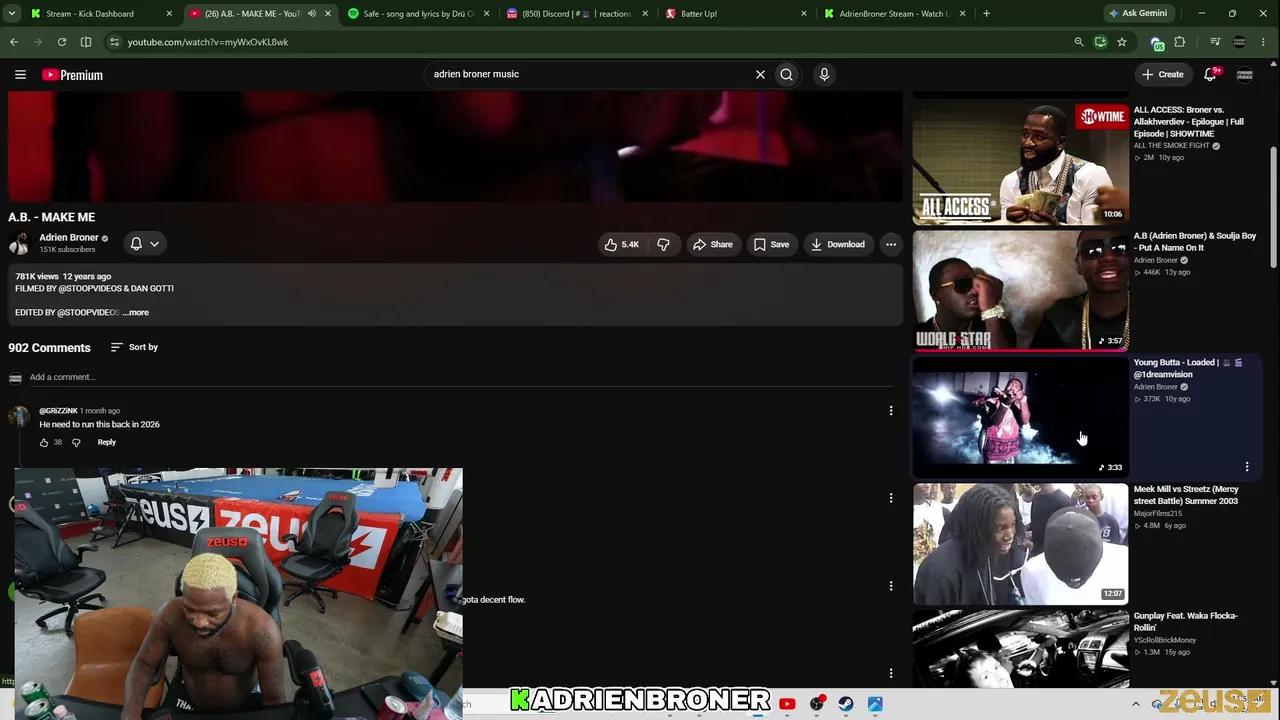Open the tab search dropdown arrow
The height and width of the screenshot is (720, 1280).
pos(13,14)
